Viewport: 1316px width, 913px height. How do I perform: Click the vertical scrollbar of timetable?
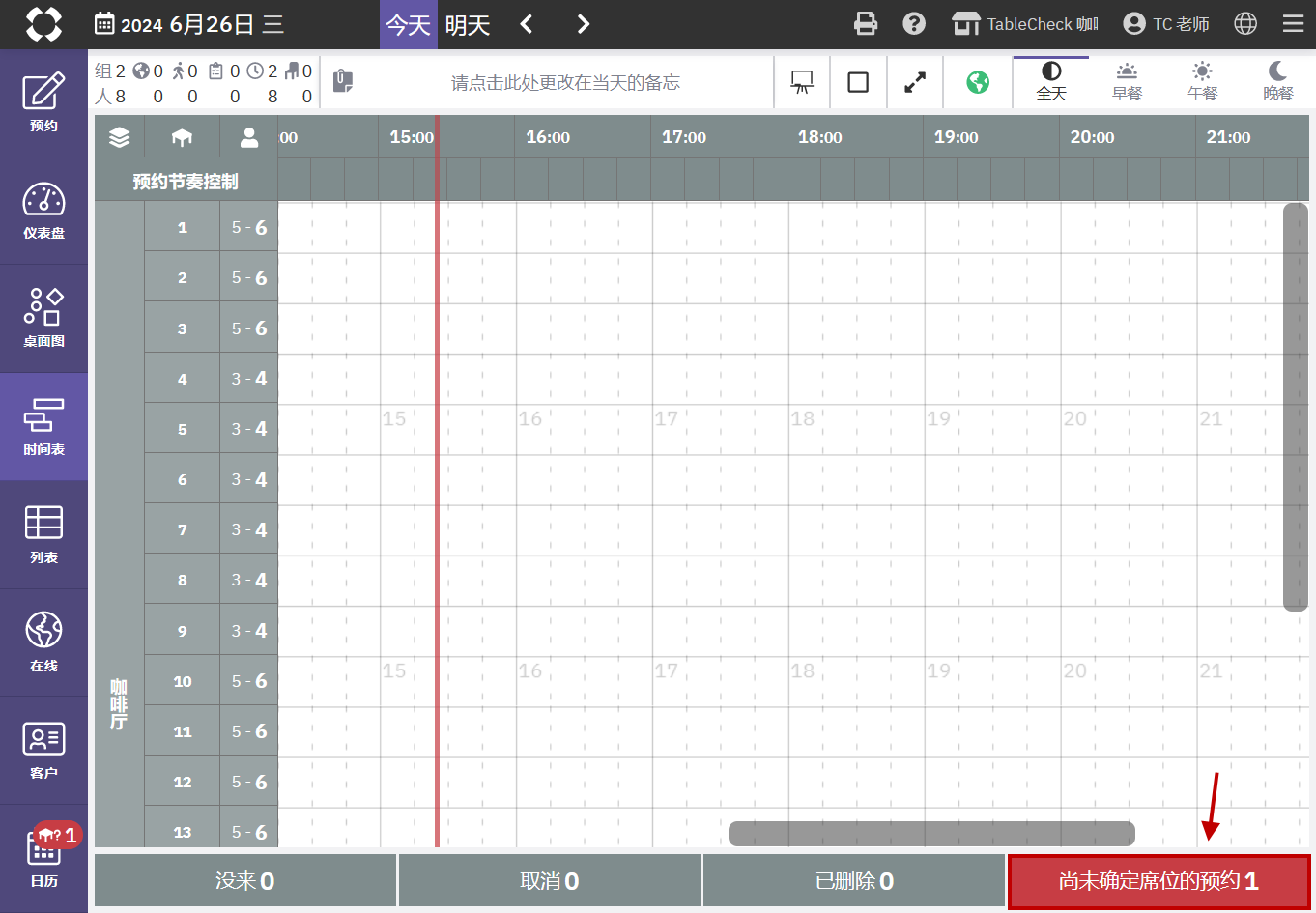(x=1295, y=407)
